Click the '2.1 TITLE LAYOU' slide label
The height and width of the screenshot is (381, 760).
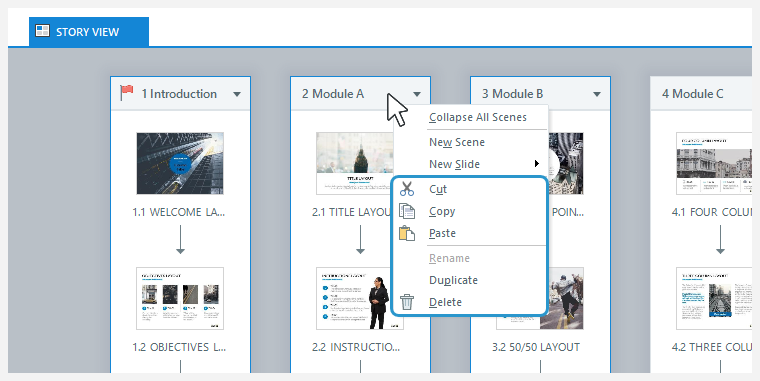pos(352,212)
